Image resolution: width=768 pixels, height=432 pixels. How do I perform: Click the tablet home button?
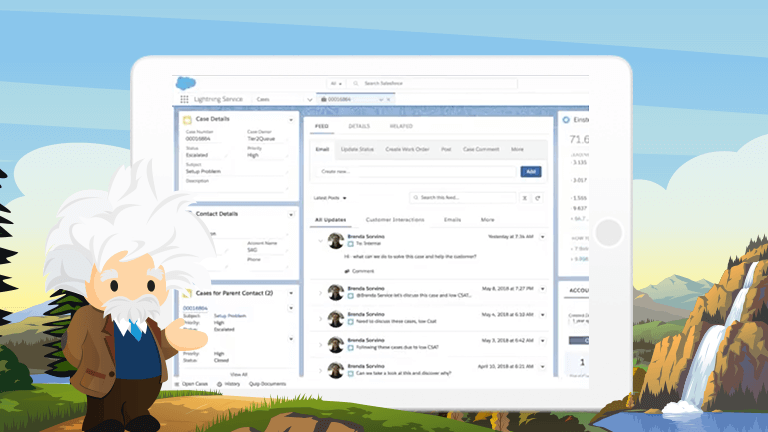pos(609,232)
